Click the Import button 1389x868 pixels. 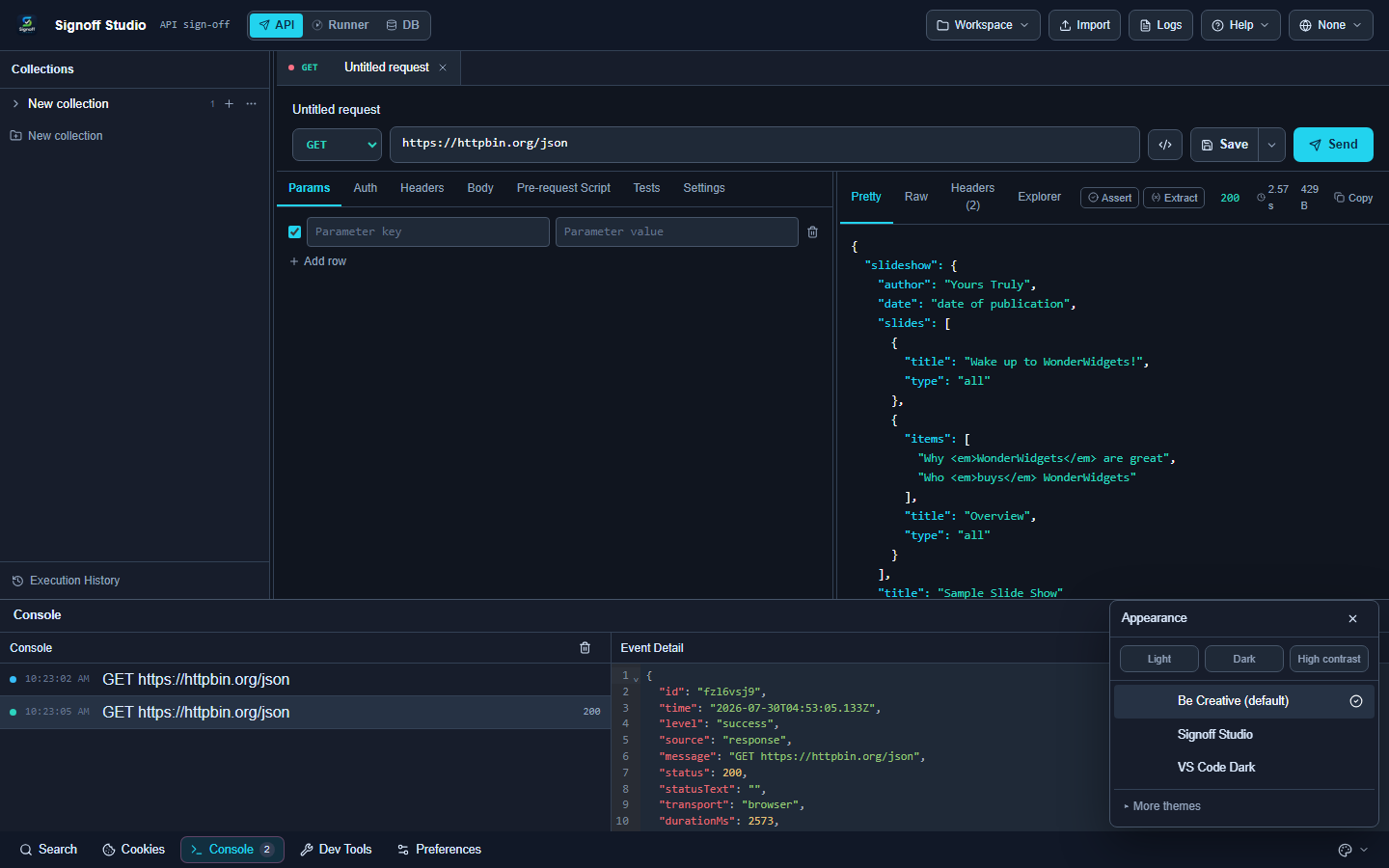coord(1085,25)
